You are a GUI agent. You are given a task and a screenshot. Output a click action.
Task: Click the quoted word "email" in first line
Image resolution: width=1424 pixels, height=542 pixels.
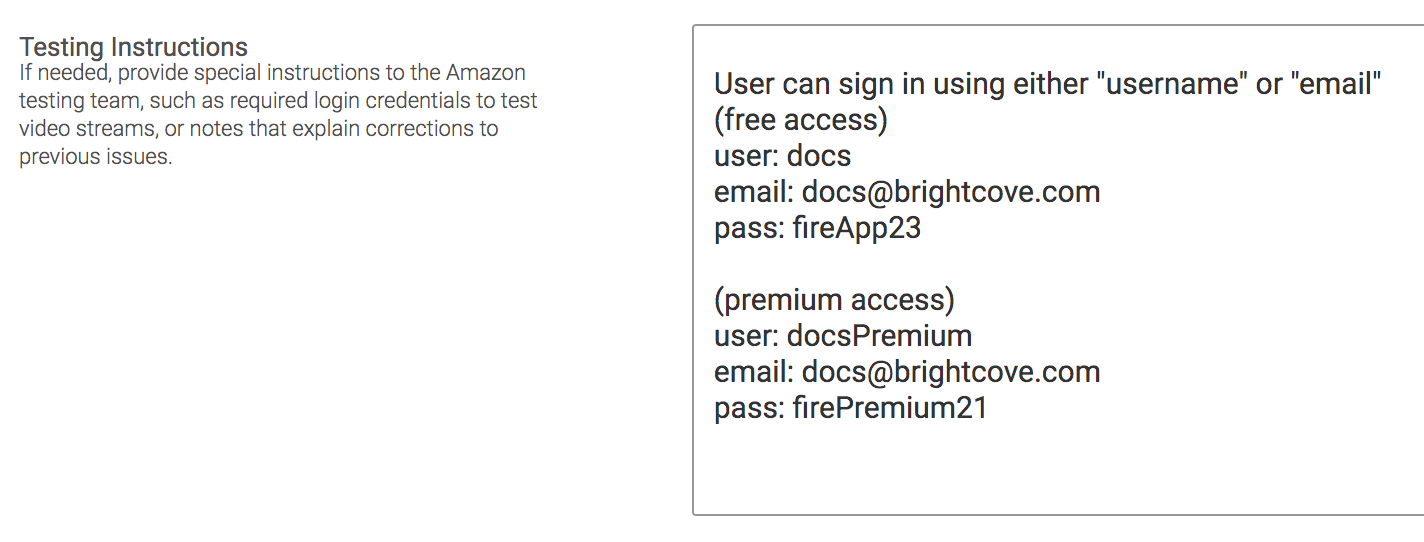[x=1340, y=84]
